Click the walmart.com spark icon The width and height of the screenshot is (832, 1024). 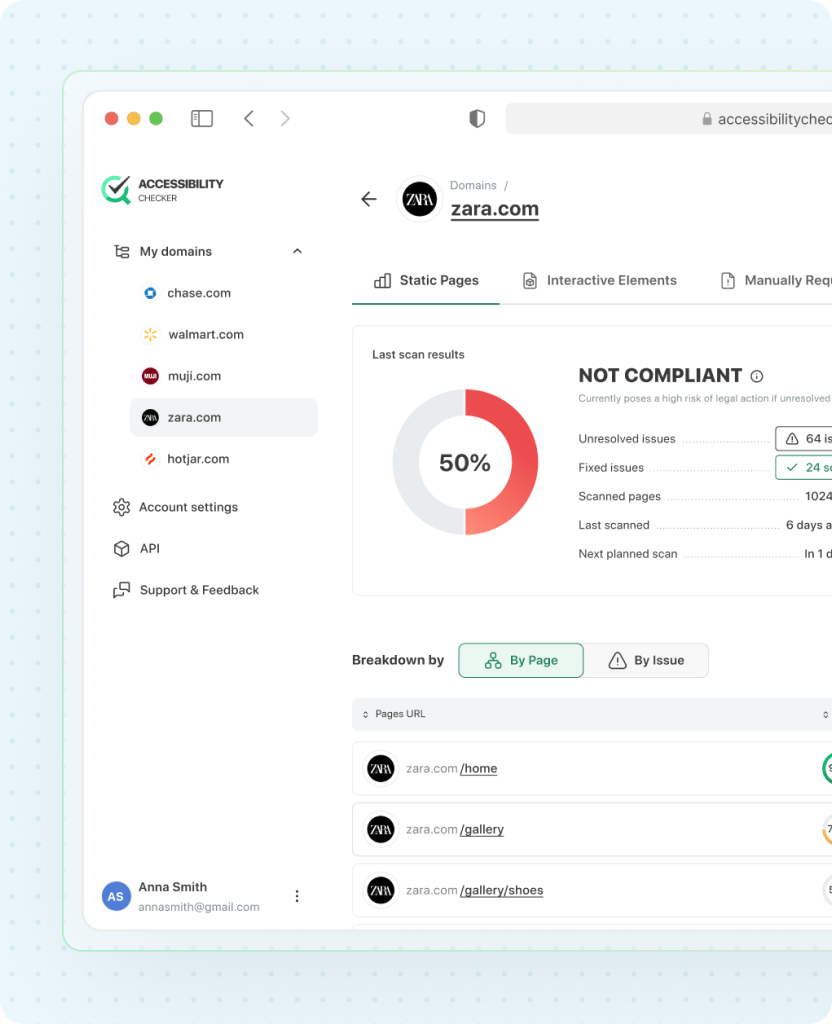150,334
